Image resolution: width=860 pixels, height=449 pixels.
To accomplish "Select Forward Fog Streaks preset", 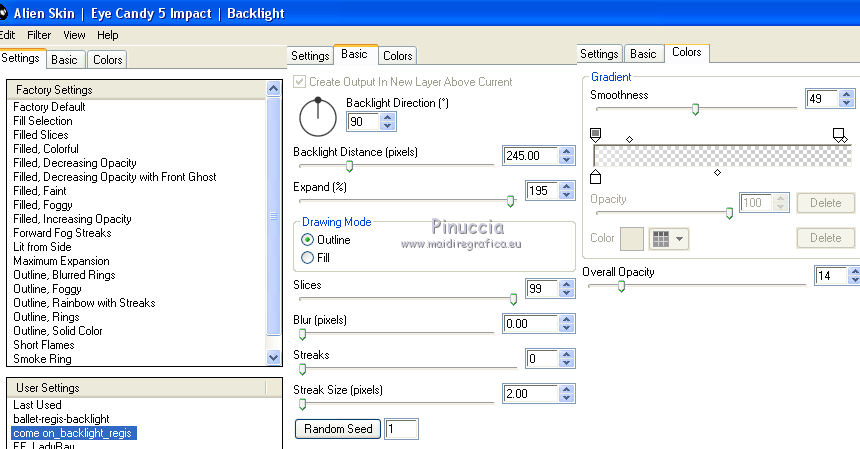I will (x=62, y=233).
